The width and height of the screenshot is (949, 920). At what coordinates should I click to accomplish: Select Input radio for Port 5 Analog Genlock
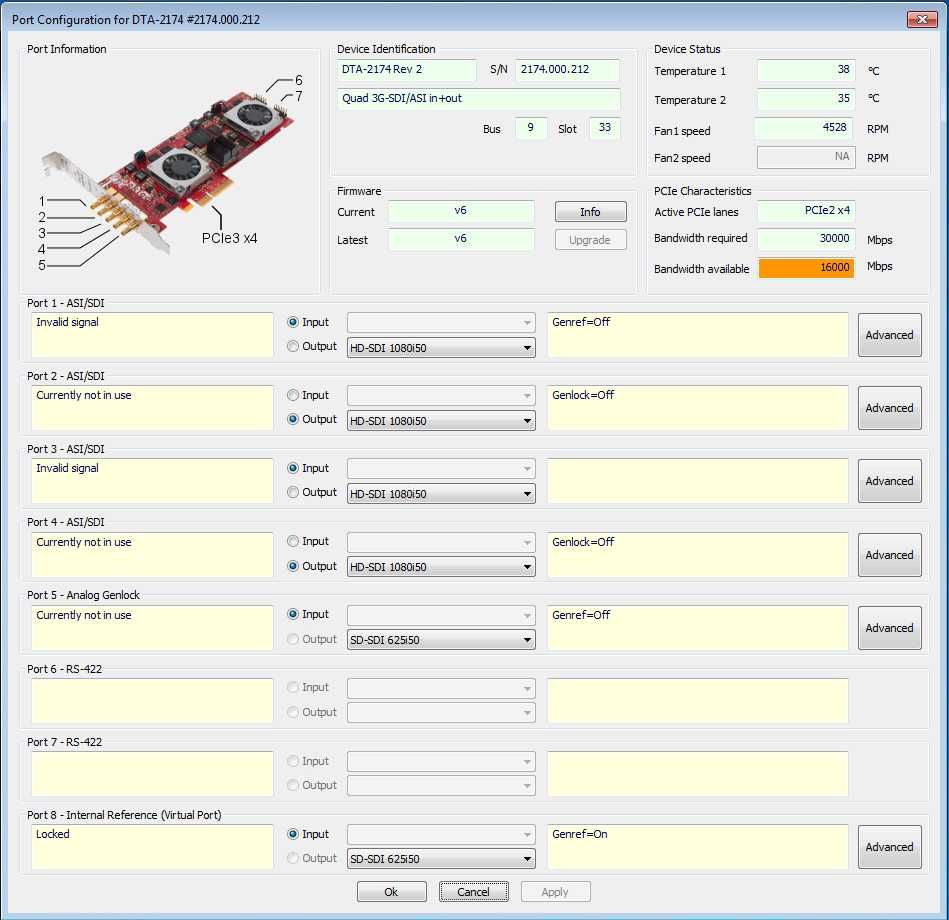[293, 614]
